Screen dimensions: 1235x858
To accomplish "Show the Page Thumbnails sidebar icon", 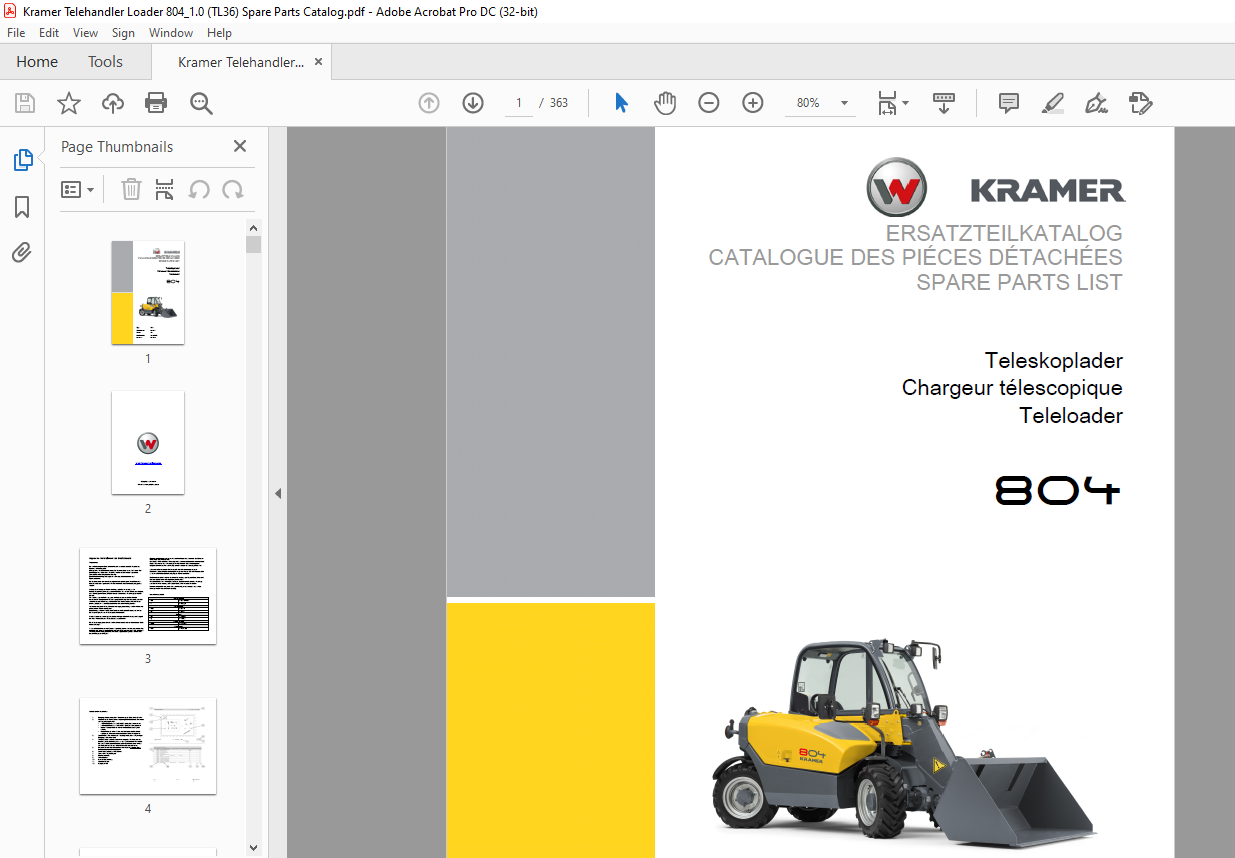I will pos(22,160).
